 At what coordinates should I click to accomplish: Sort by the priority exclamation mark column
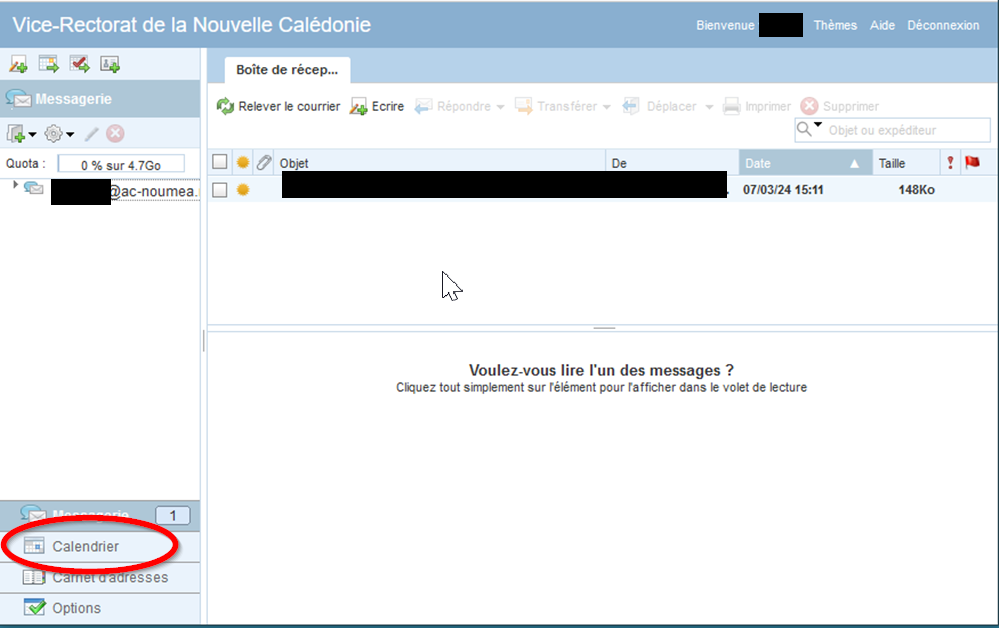tap(949, 163)
